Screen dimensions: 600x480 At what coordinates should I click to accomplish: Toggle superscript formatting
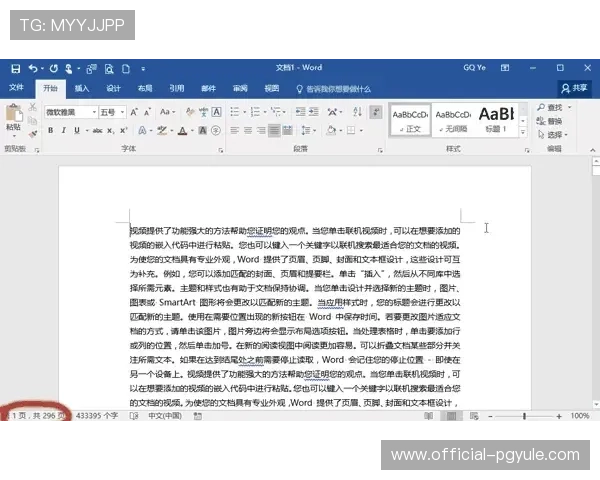123,131
